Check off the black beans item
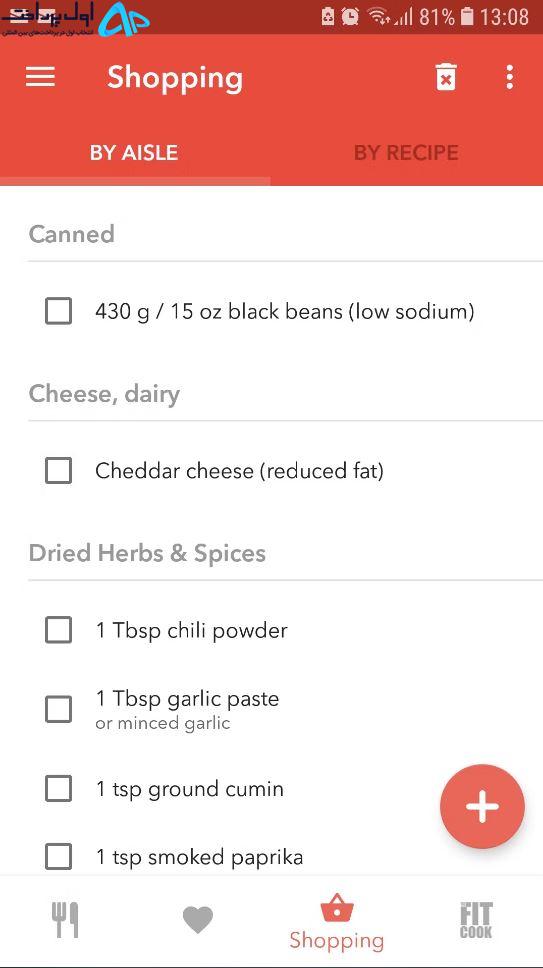The image size is (543, 968). pos(59,311)
